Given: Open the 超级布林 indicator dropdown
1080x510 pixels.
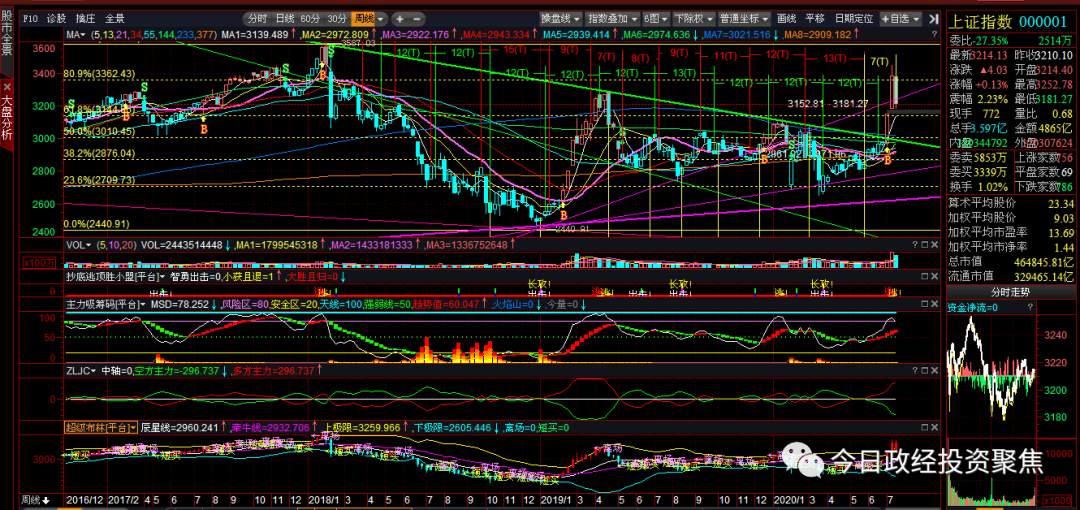Looking at the screenshot, I should pos(101,428).
